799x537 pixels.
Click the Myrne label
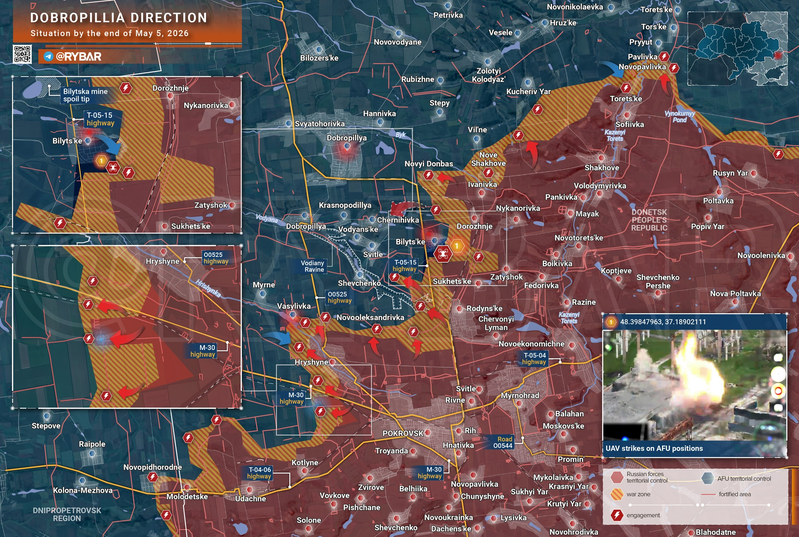pos(263,285)
